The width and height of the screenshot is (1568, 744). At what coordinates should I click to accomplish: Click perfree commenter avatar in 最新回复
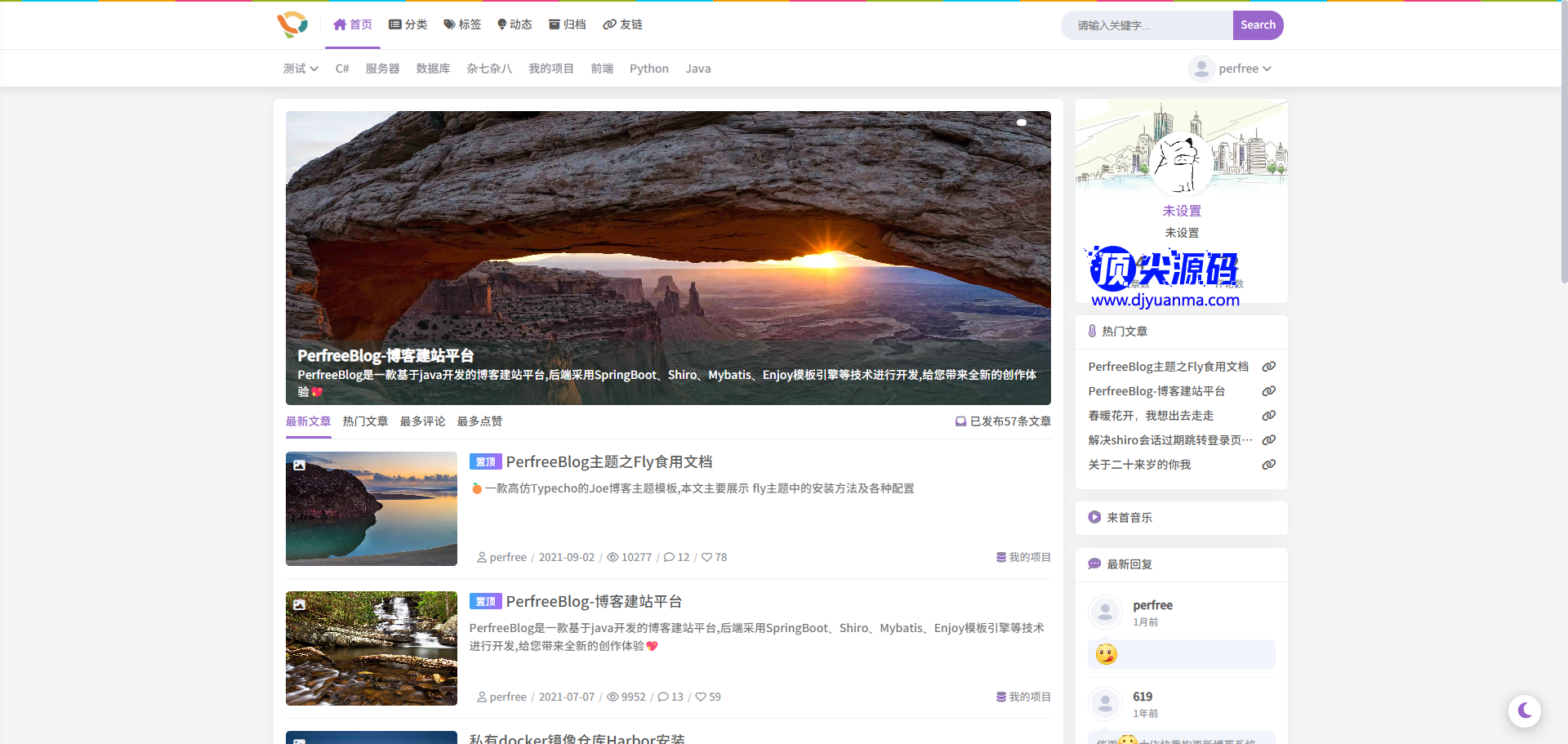click(x=1105, y=612)
